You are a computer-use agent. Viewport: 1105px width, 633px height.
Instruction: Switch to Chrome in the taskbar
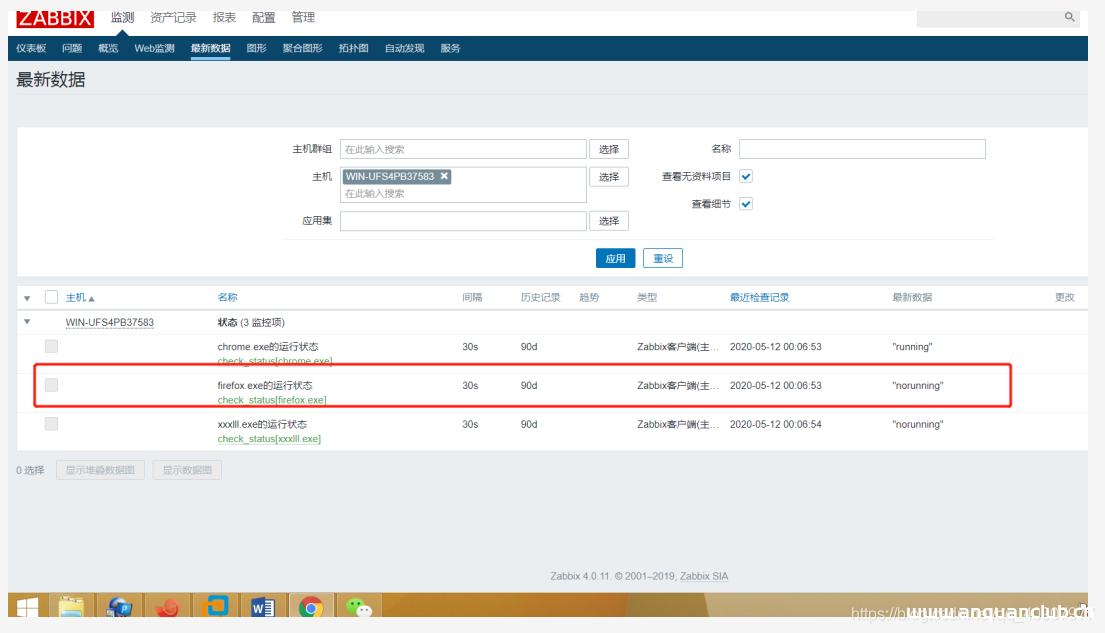[x=311, y=608]
